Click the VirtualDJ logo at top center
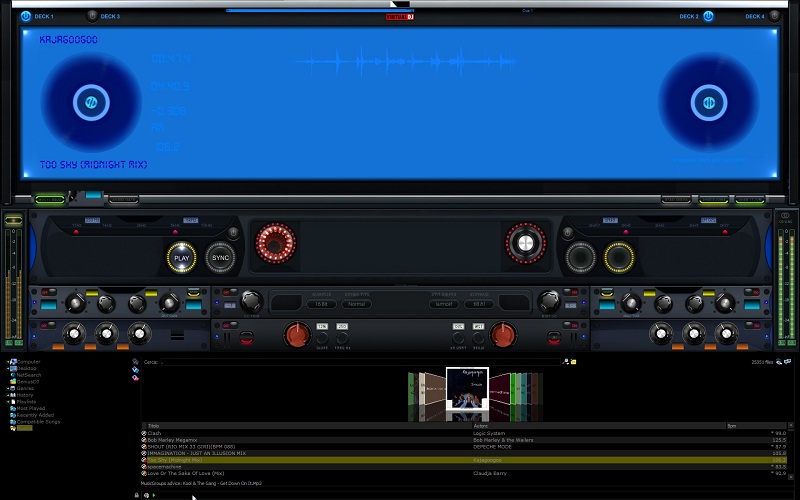The image size is (800, 500). pos(399,17)
